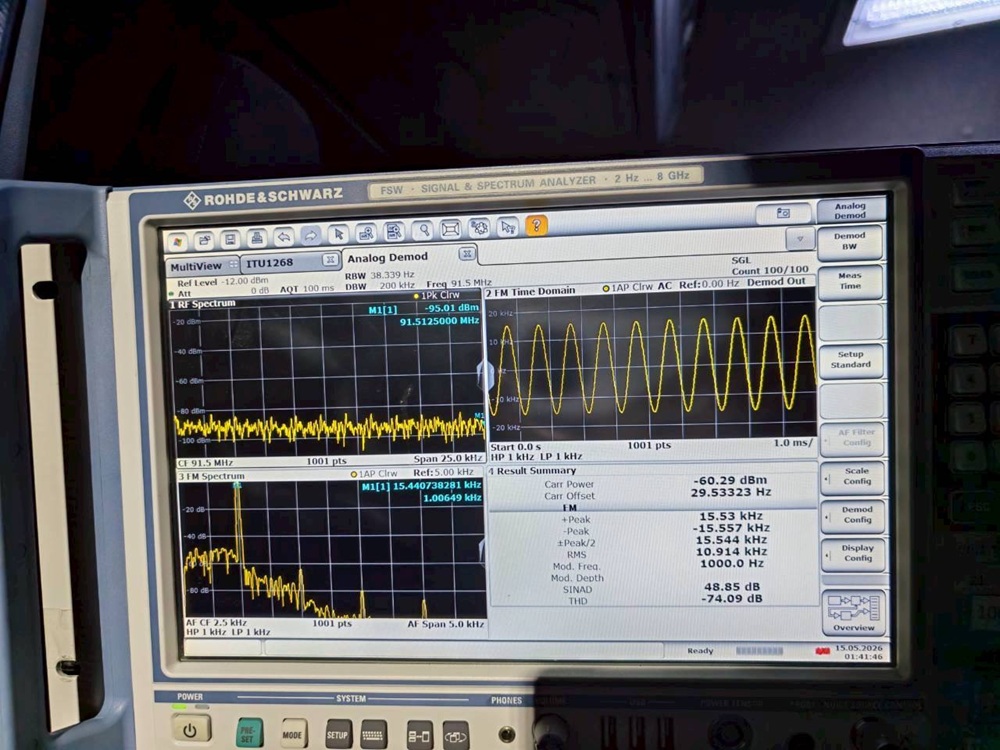Open Display Config softkey
The height and width of the screenshot is (750, 1000).
tap(855, 553)
